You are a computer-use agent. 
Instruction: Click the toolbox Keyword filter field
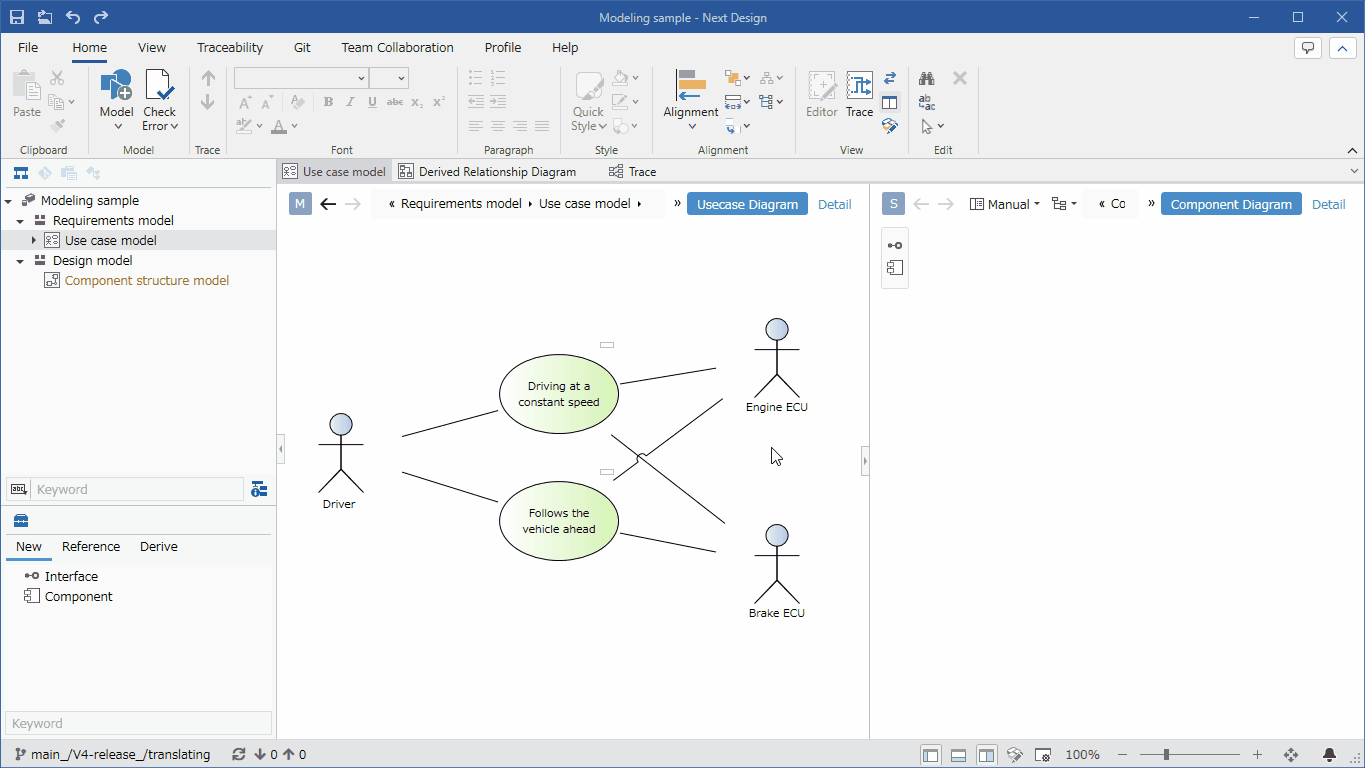[138, 723]
